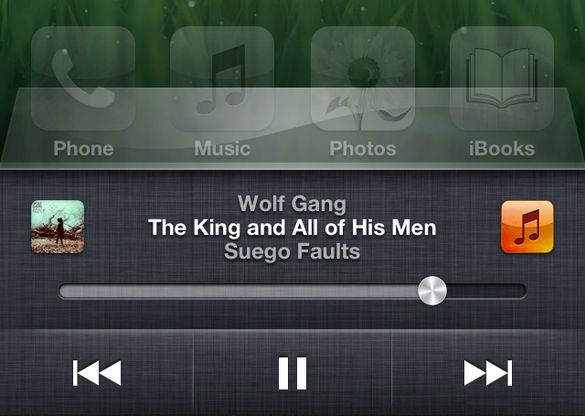Tap the song title The King and All of His Men
This screenshot has height=416, width=585.
click(x=292, y=228)
